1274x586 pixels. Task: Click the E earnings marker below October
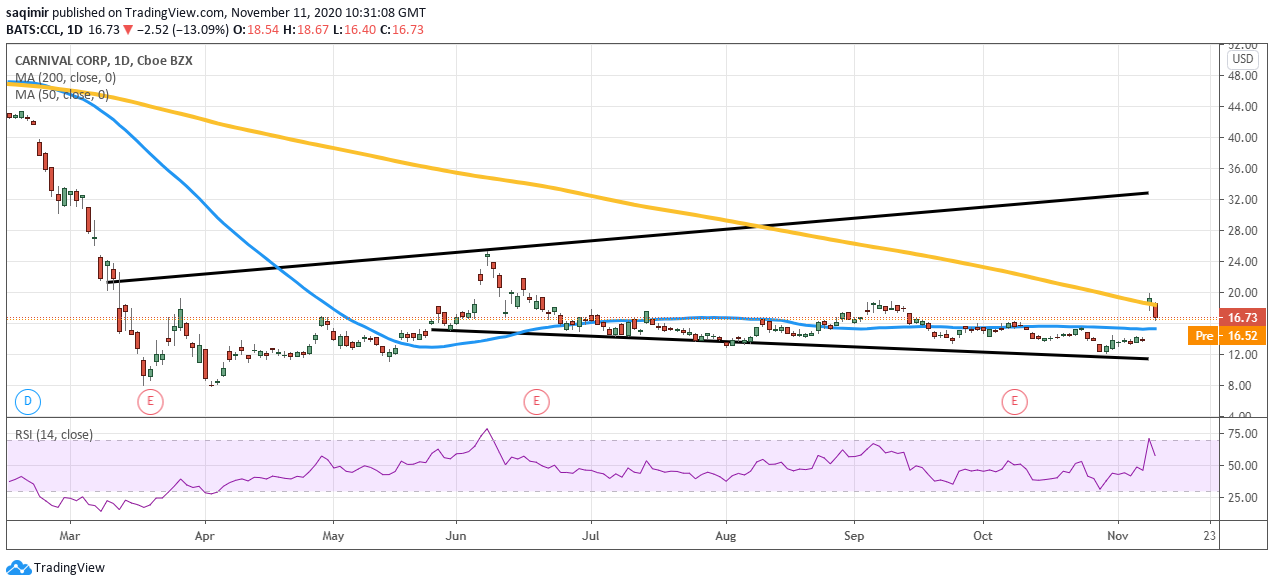click(x=1013, y=399)
